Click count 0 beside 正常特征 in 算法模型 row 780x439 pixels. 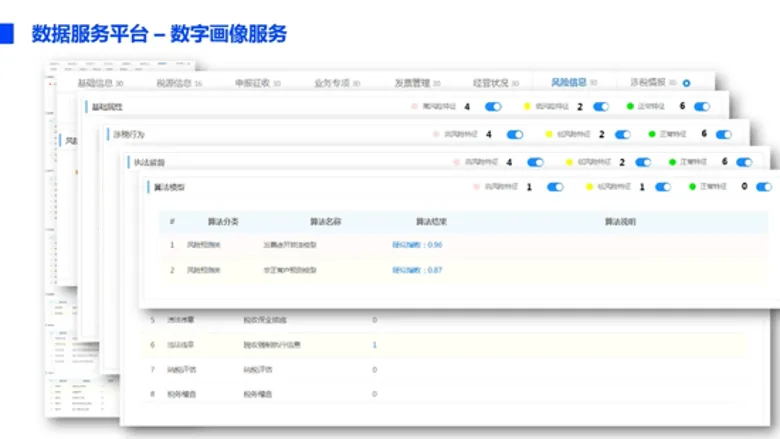744,186
